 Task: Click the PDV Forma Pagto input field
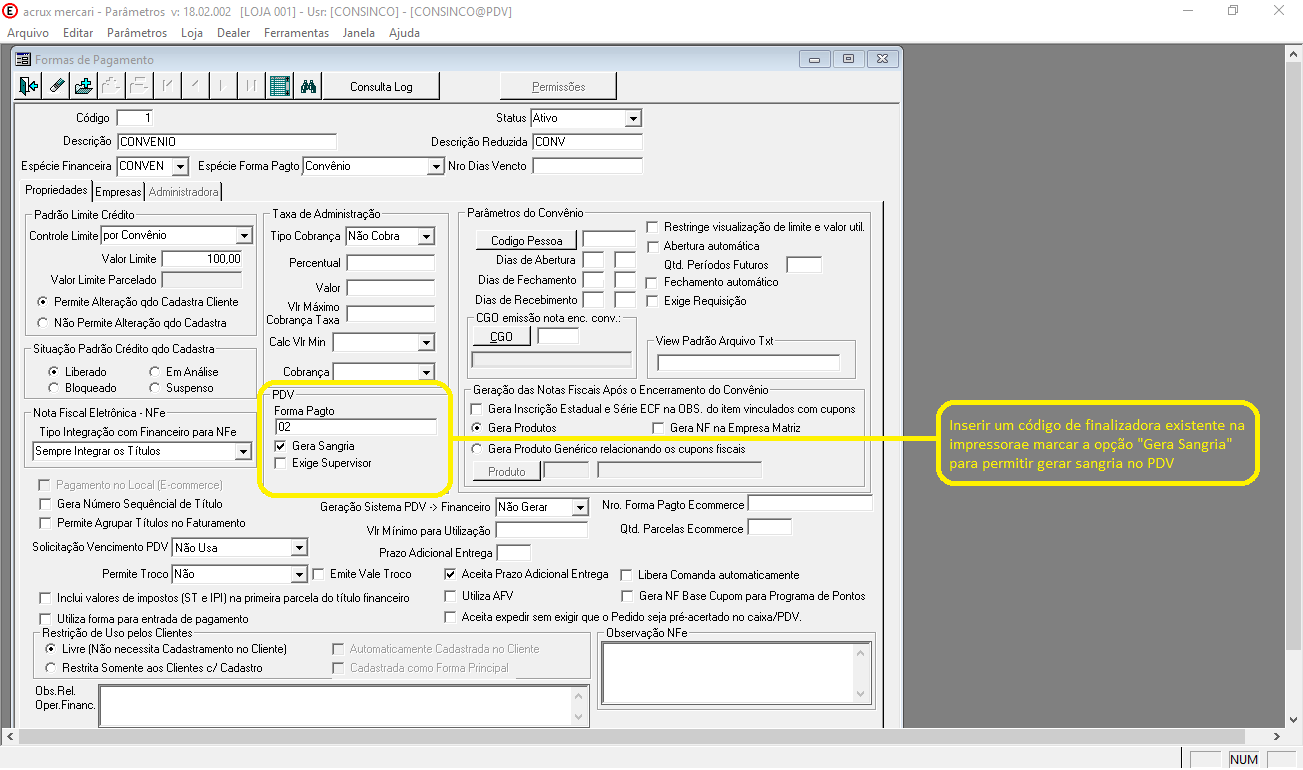pyautogui.click(x=355, y=427)
